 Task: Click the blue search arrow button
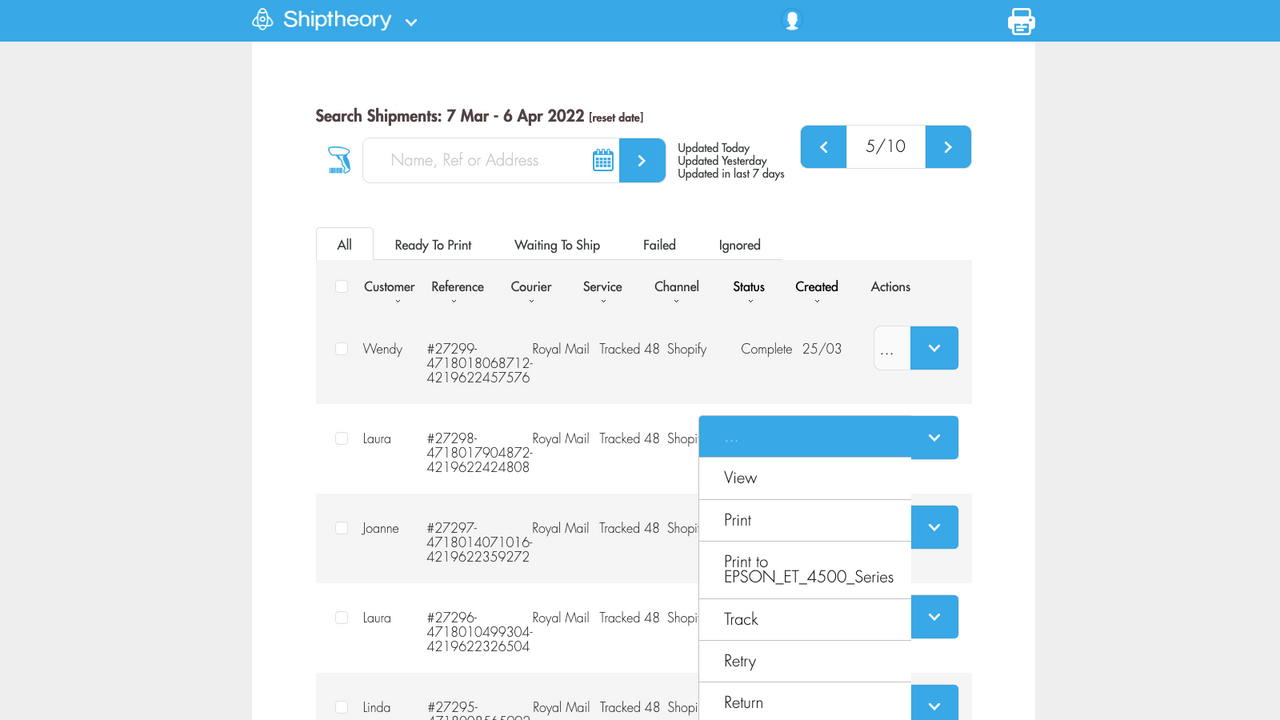tap(641, 160)
